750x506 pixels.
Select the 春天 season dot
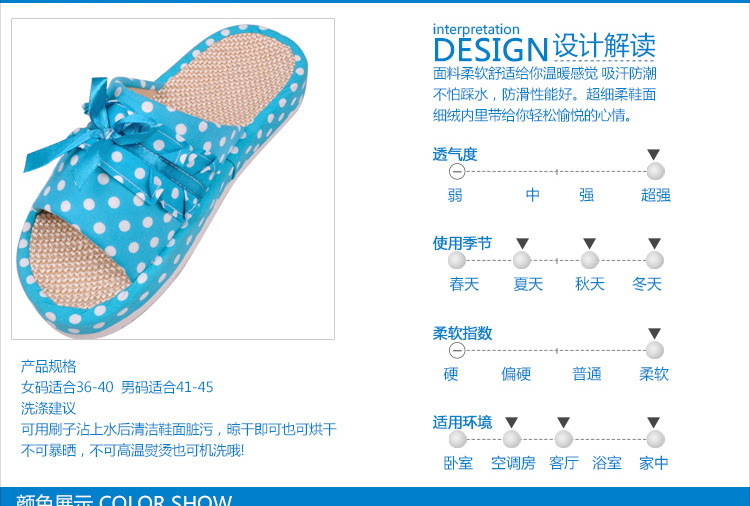click(457, 261)
